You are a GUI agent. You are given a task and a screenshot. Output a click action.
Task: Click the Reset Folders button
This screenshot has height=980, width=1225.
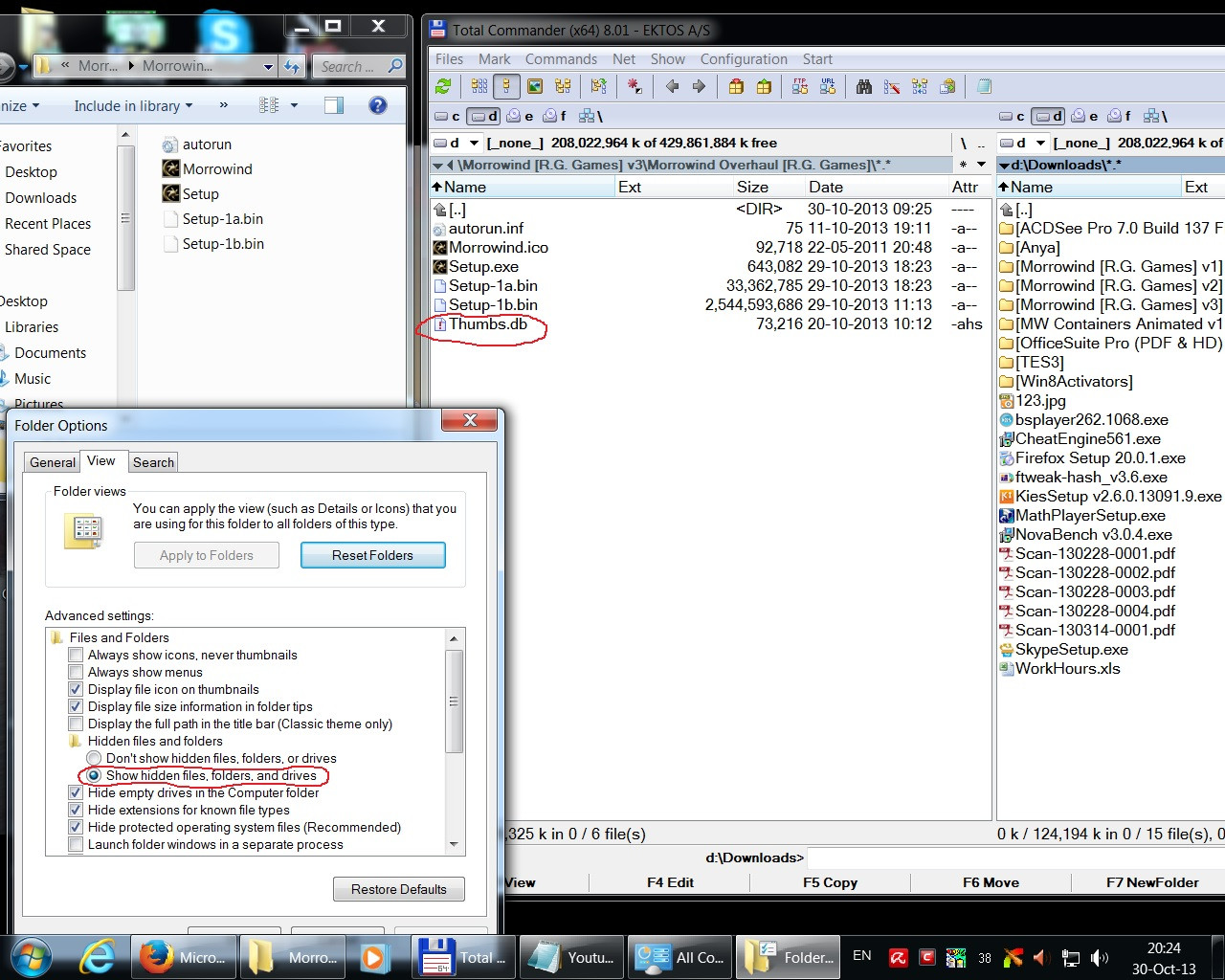pos(373,555)
